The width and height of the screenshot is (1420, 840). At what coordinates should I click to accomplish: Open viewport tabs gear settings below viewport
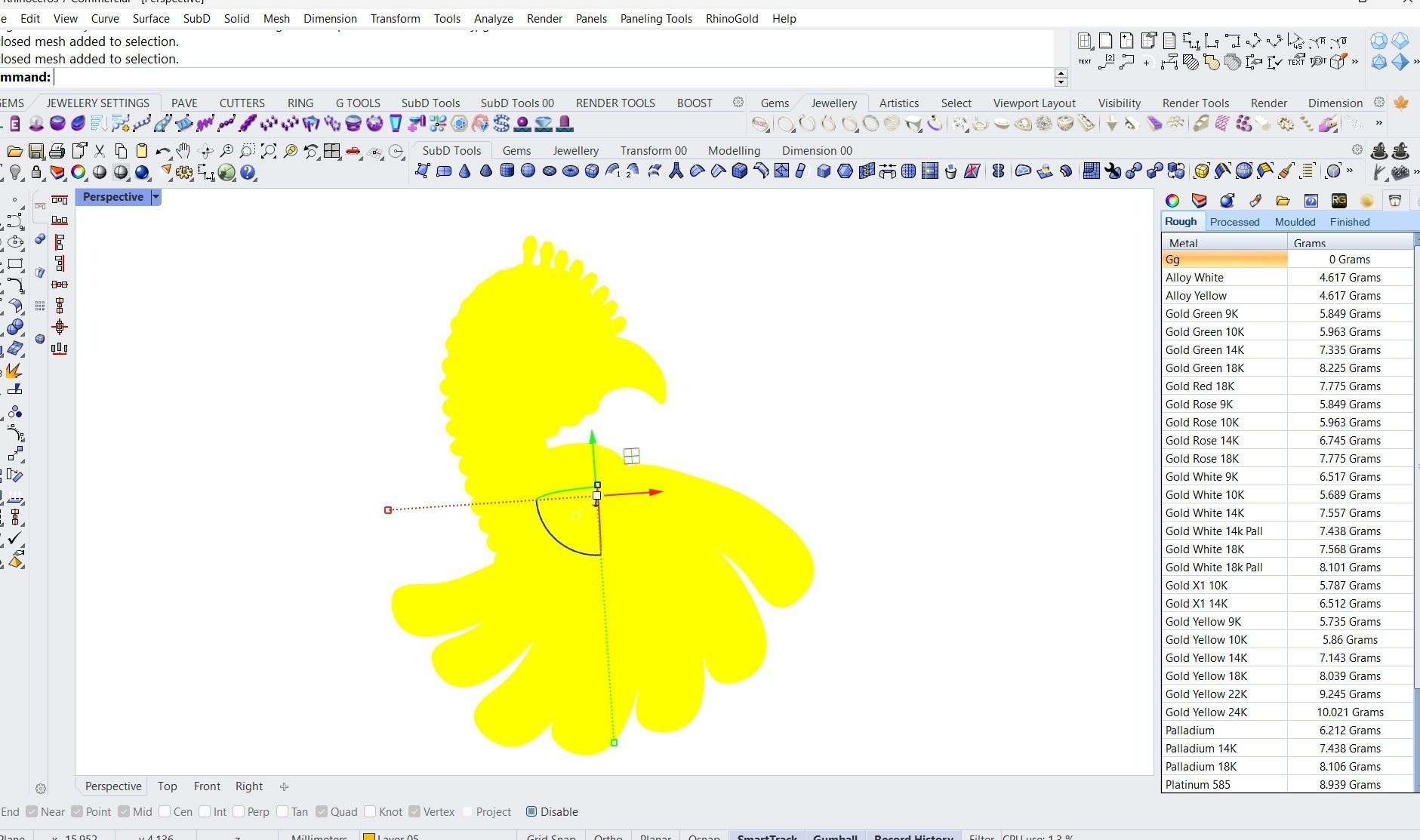tap(41, 789)
